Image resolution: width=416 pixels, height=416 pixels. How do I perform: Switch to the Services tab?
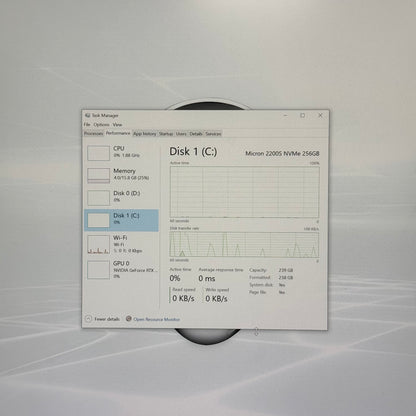213,134
